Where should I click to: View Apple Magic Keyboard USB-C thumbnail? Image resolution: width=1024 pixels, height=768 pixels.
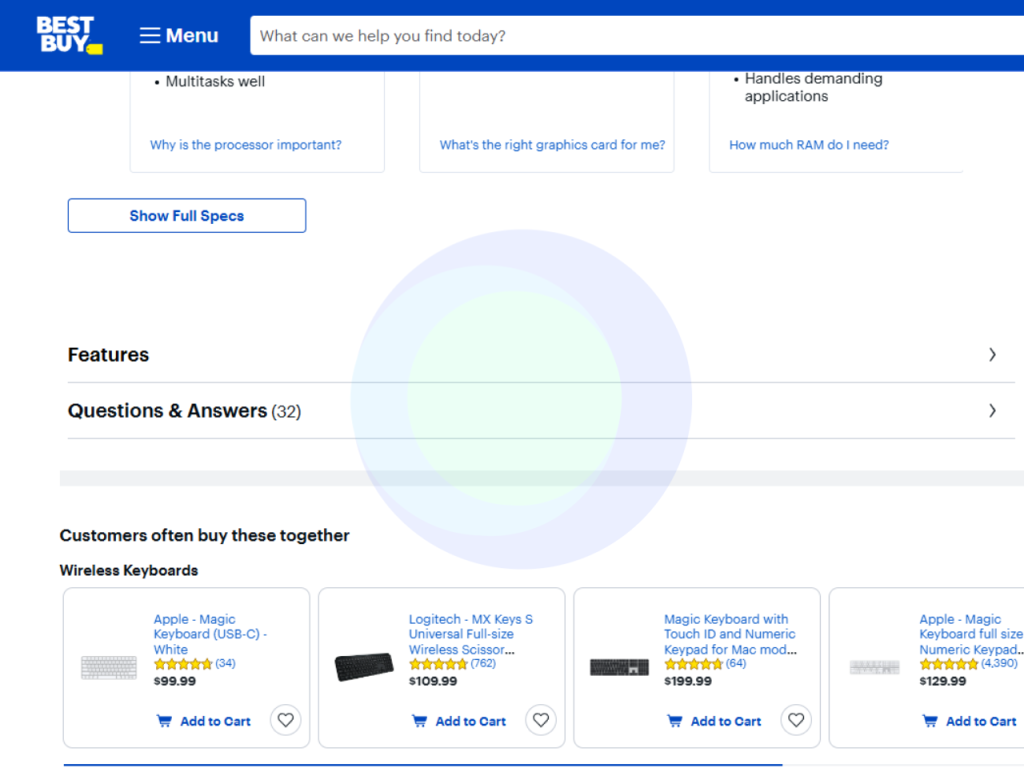109,667
